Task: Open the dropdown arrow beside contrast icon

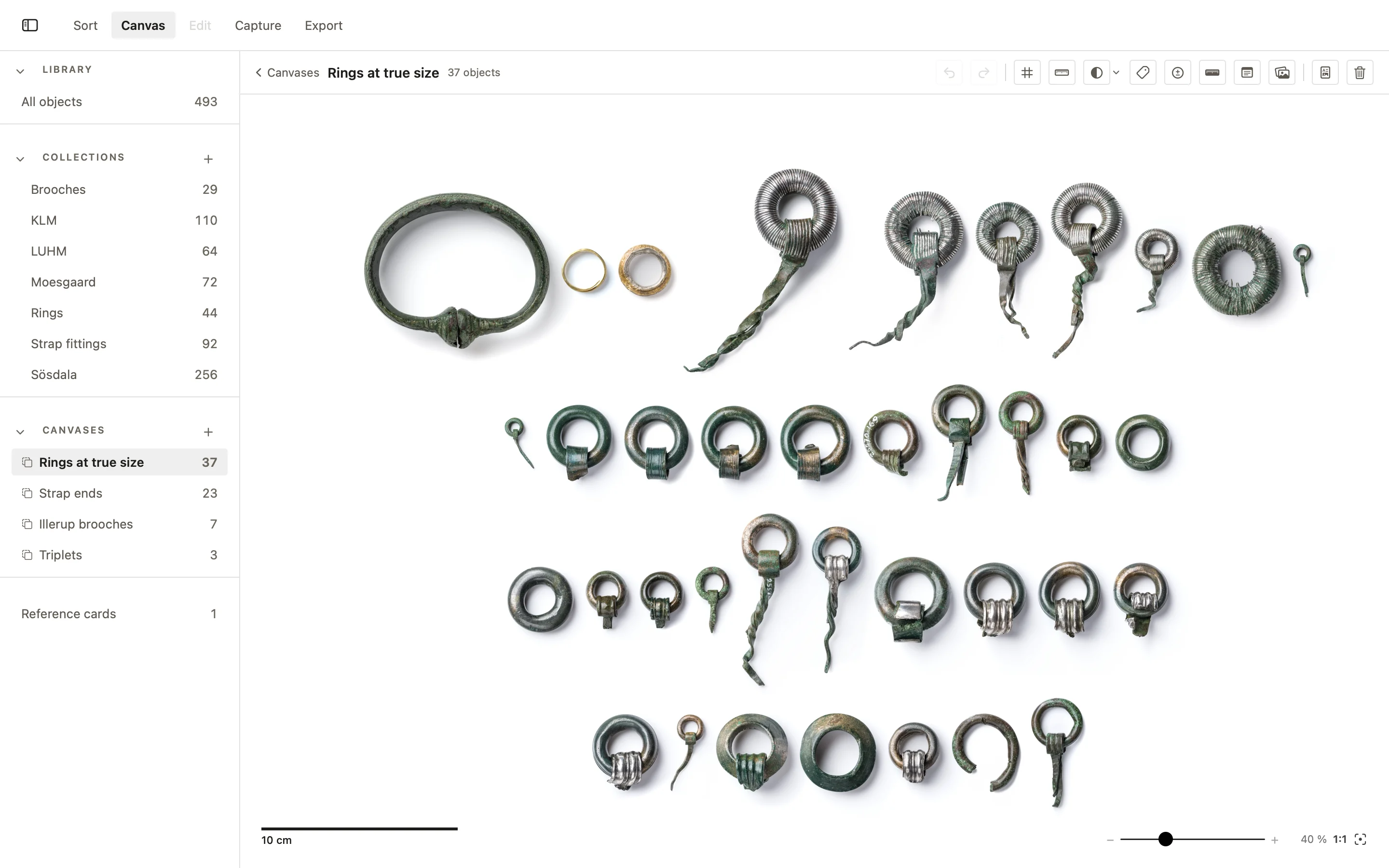Action: click(1116, 73)
